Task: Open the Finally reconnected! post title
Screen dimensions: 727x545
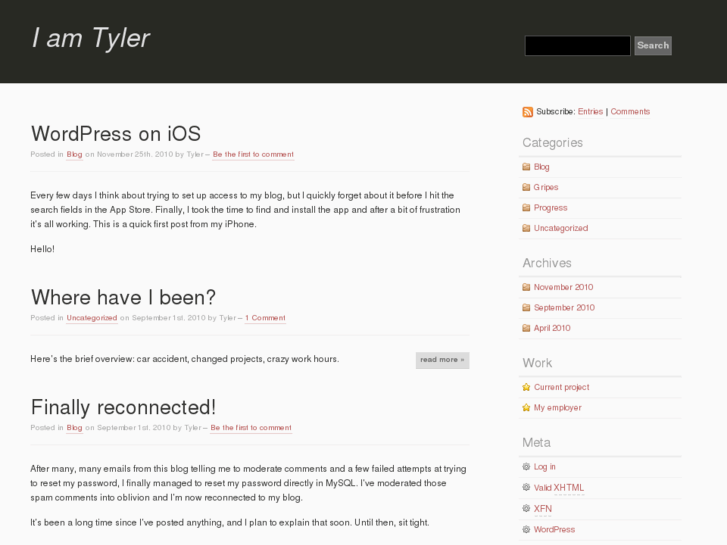Action: tap(123, 407)
